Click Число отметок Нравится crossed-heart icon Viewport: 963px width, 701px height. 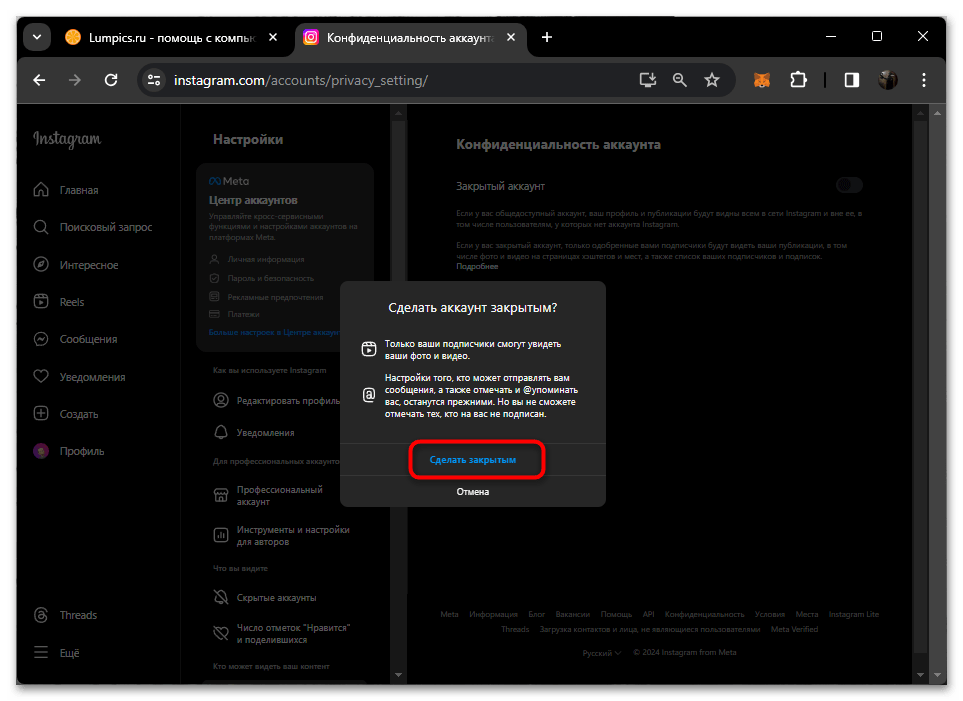point(221,633)
